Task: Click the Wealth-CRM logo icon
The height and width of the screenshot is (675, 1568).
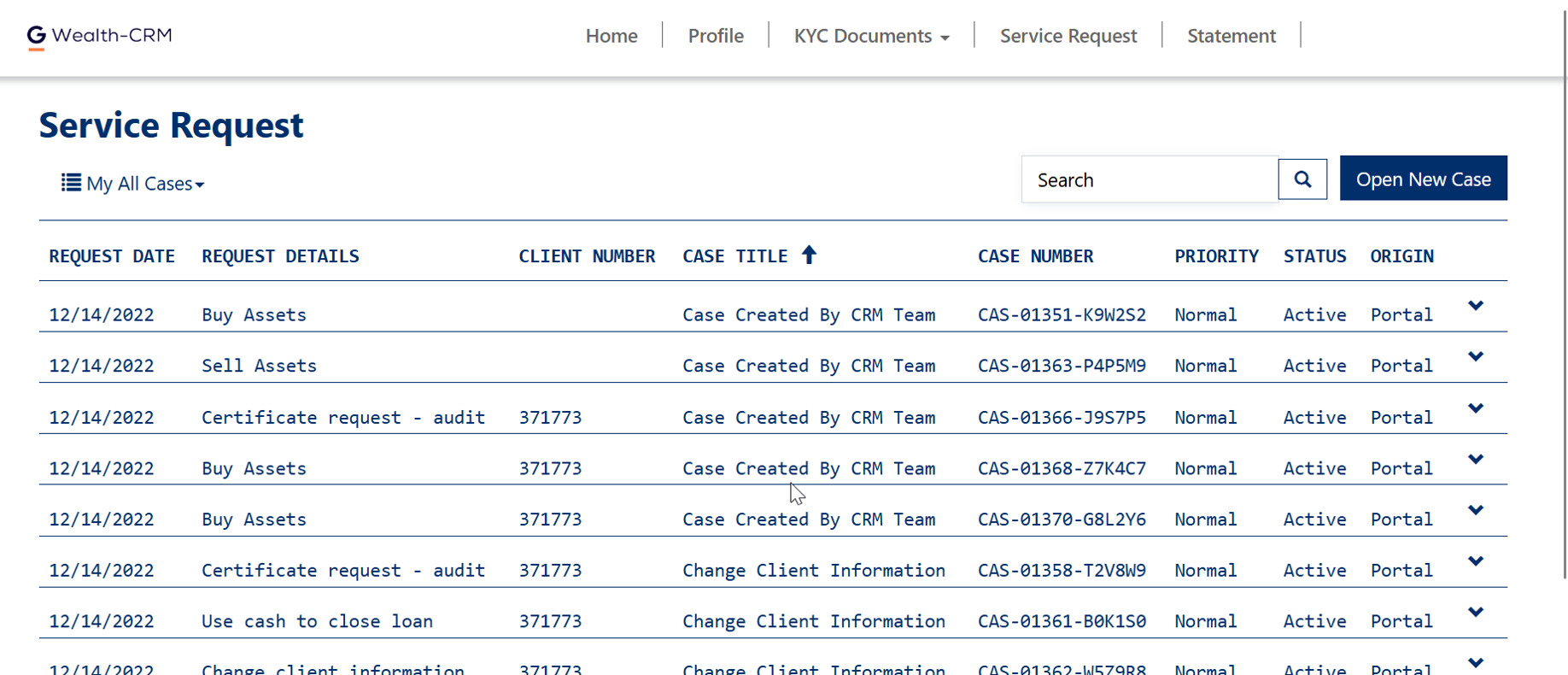Action: 36,37
